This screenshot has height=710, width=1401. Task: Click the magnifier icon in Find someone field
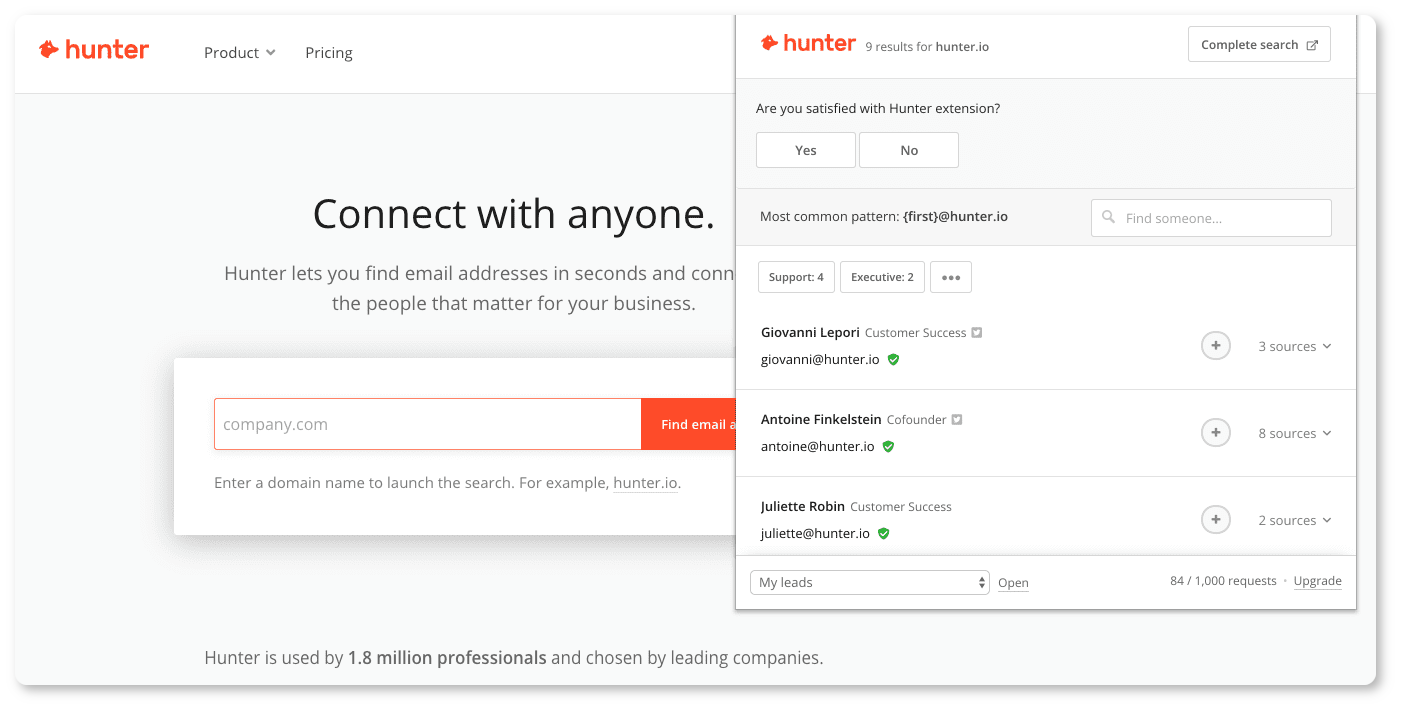(x=1108, y=217)
